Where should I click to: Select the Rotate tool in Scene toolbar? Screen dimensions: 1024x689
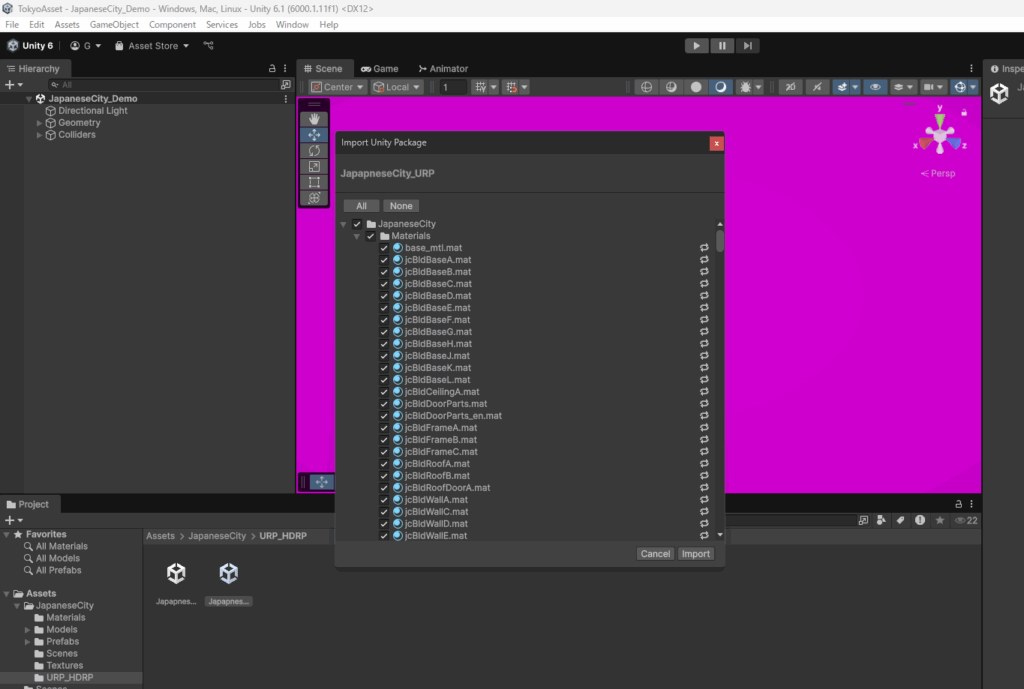(x=314, y=150)
